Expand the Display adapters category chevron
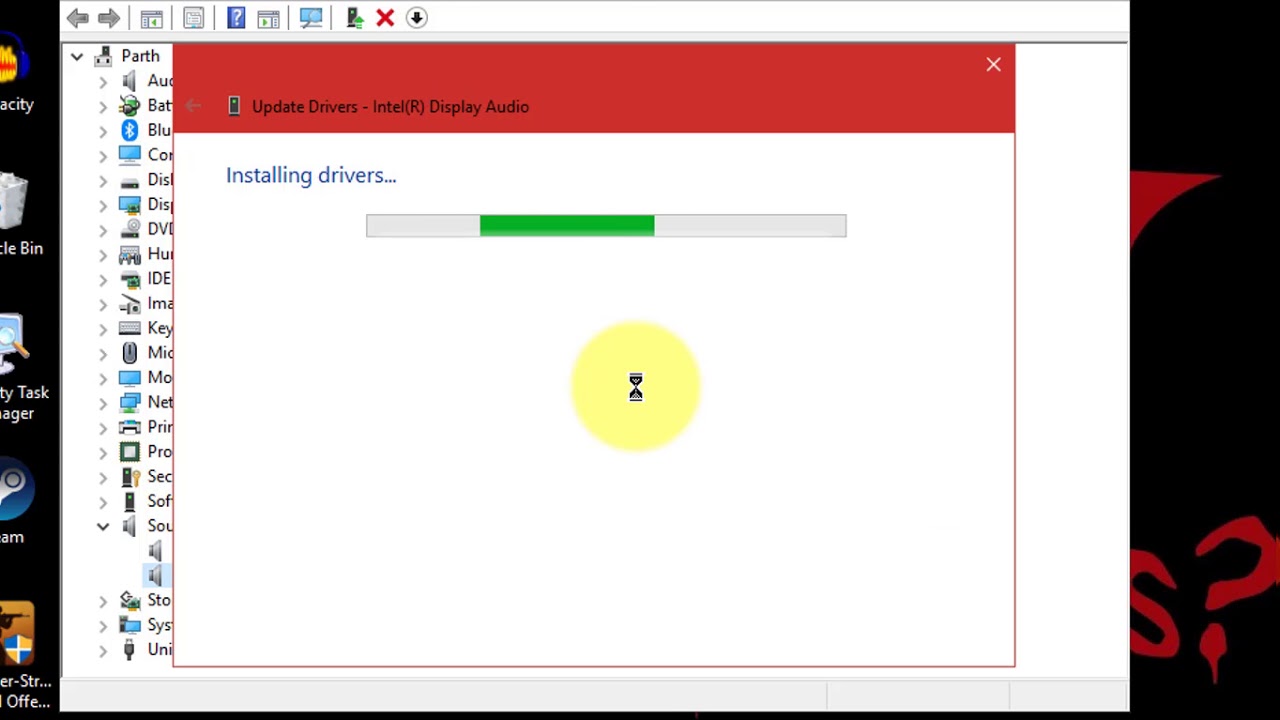Viewport: 1280px width, 720px height. pos(103,205)
